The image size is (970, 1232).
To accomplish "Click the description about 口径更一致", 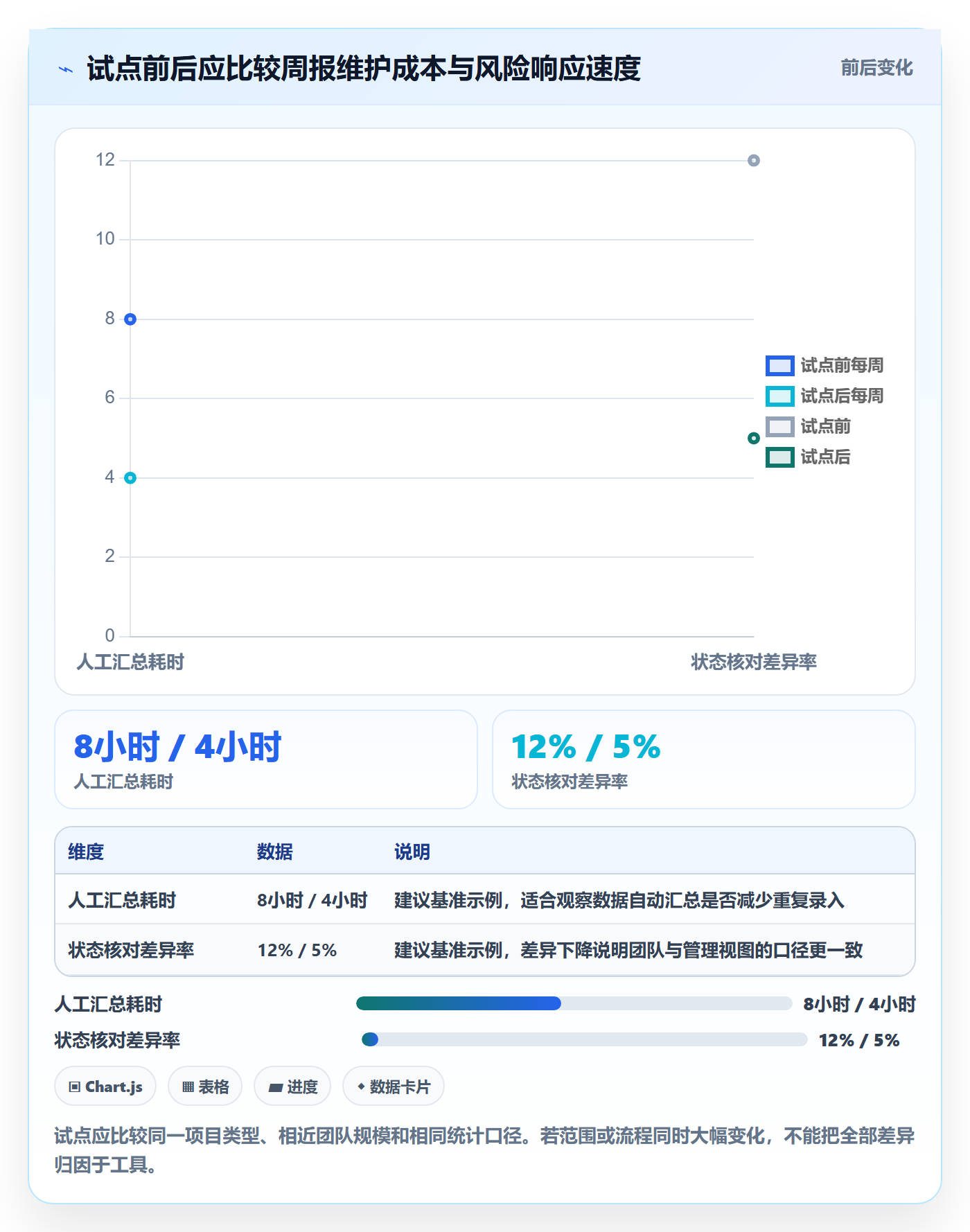I will (628, 950).
